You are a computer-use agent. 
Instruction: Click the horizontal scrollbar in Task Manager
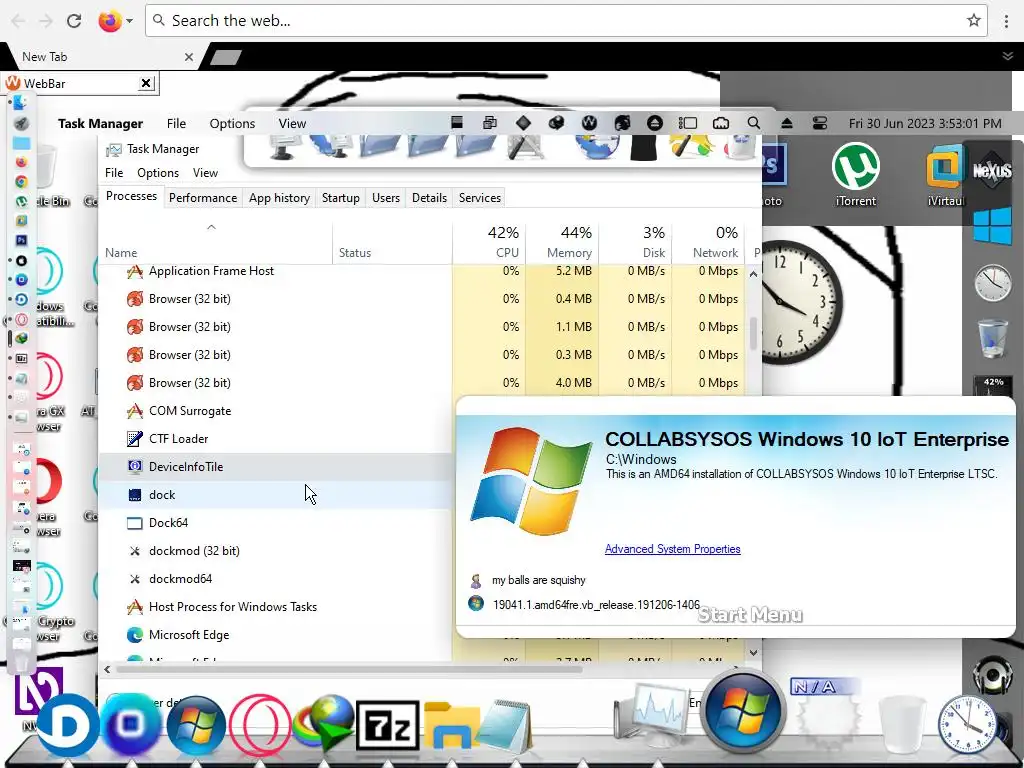[349, 669]
